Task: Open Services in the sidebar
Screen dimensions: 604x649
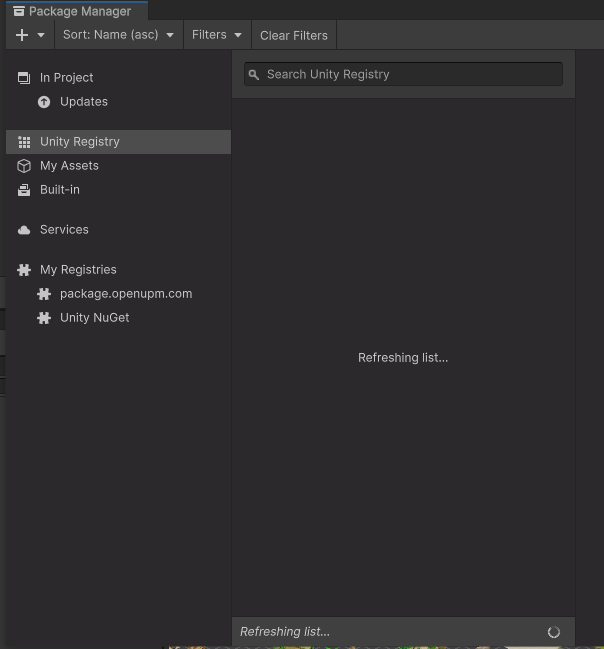Action: click(x=118, y=230)
